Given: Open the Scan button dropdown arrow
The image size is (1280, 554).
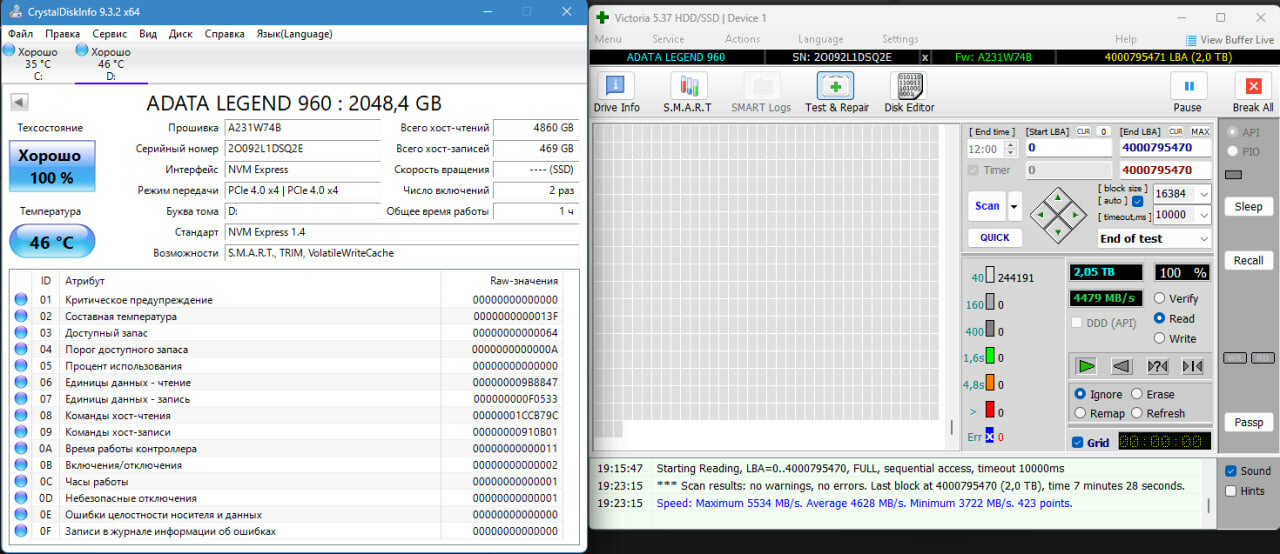Looking at the screenshot, I should coord(1015,206).
